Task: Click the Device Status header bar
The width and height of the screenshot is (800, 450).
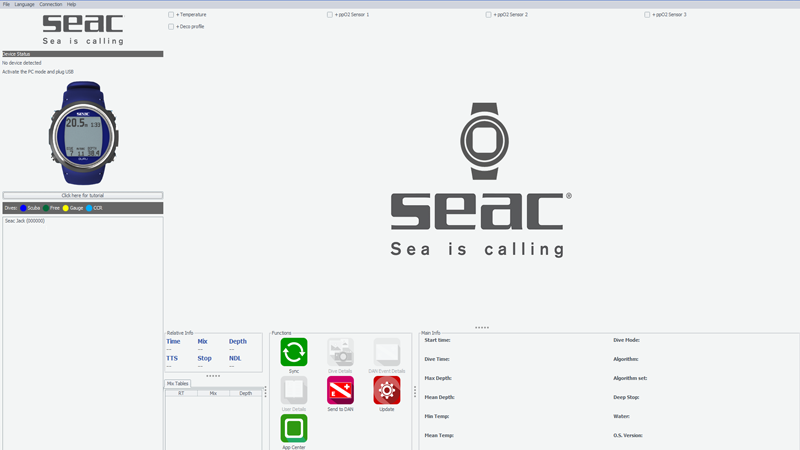Action: point(83,54)
